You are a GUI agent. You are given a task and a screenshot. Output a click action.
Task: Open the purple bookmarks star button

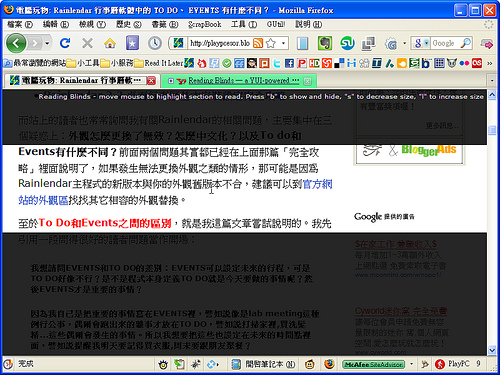(x=132, y=43)
